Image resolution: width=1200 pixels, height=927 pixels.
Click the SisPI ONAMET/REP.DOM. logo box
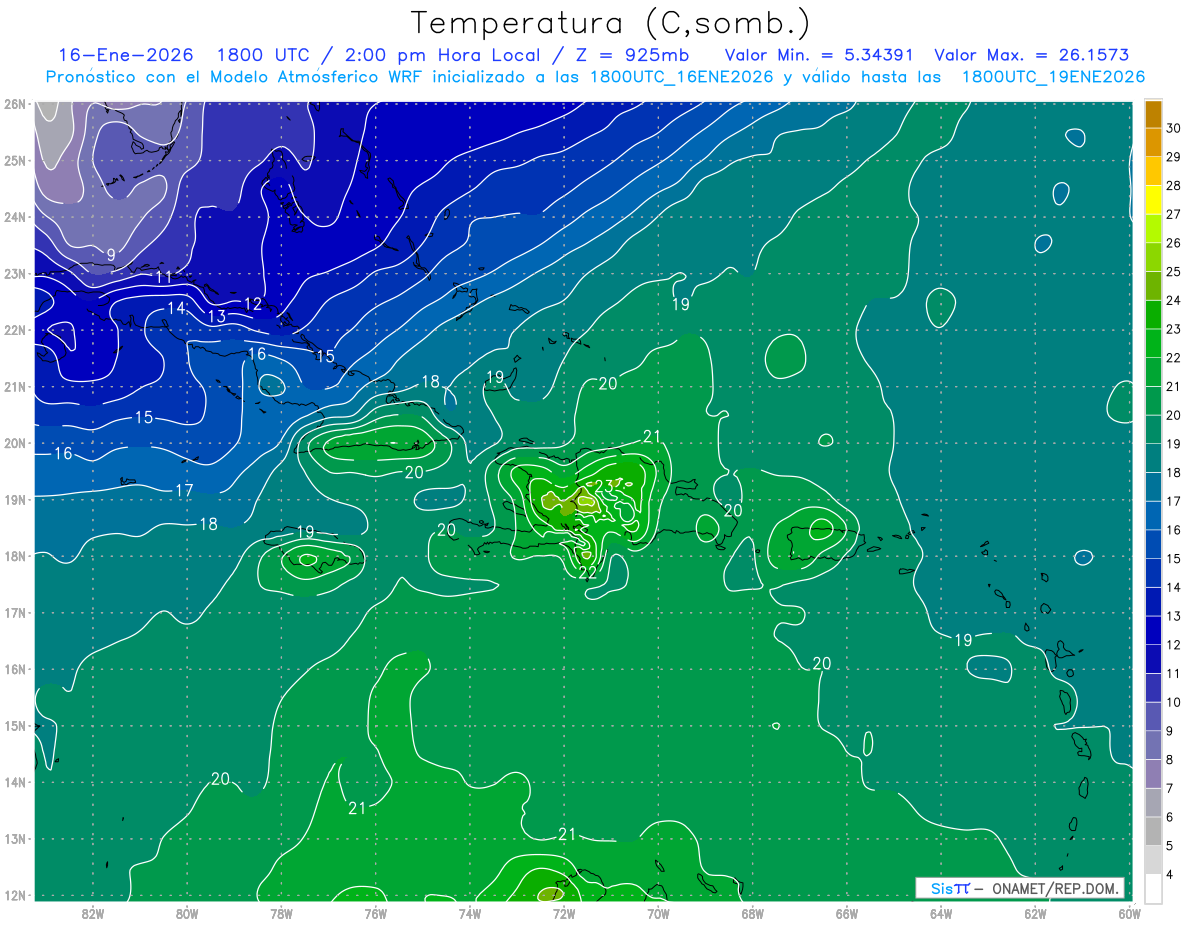(x=1020, y=888)
